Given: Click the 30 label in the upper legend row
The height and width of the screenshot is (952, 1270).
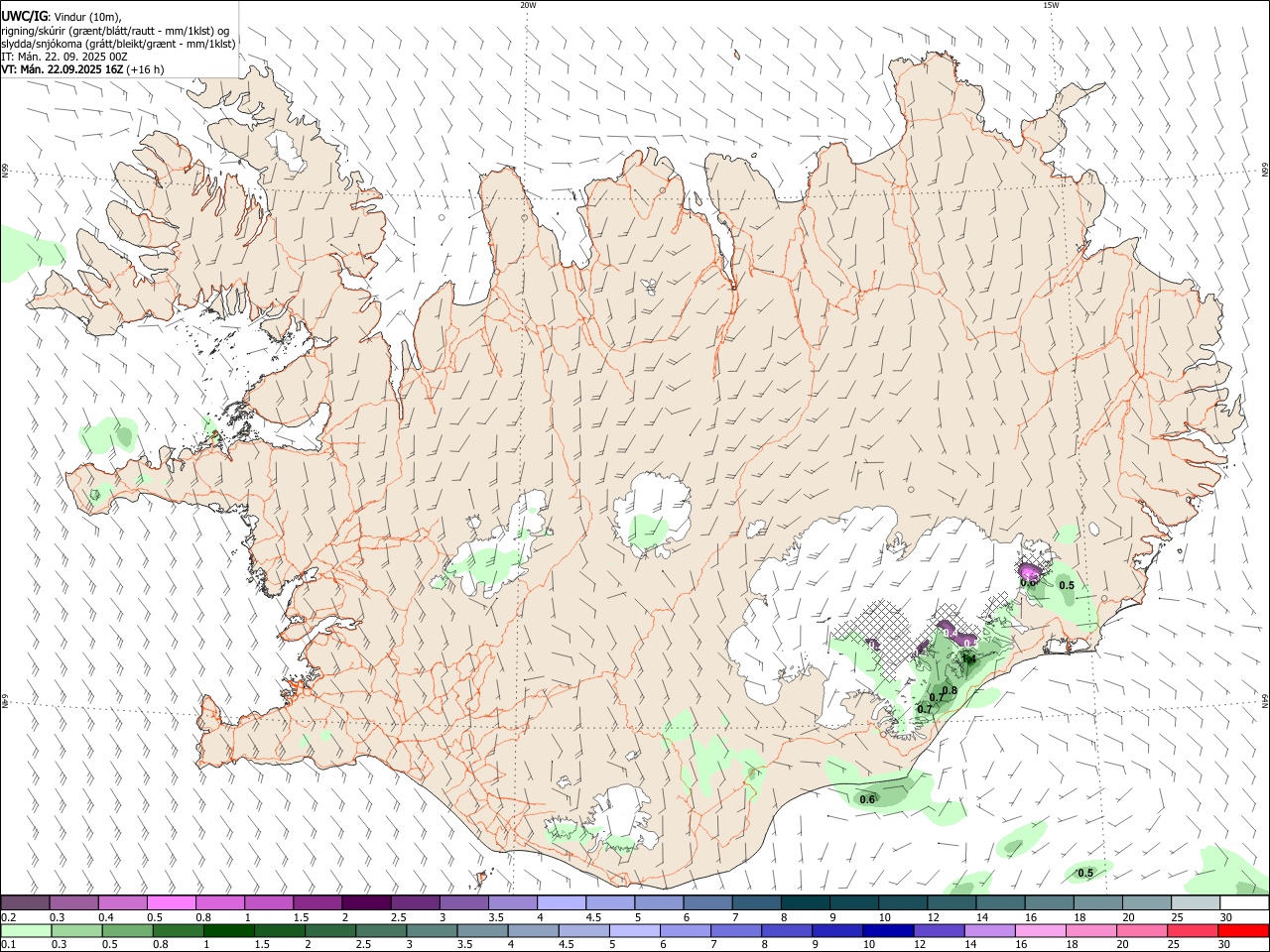Looking at the screenshot, I should coord(1225,917).
